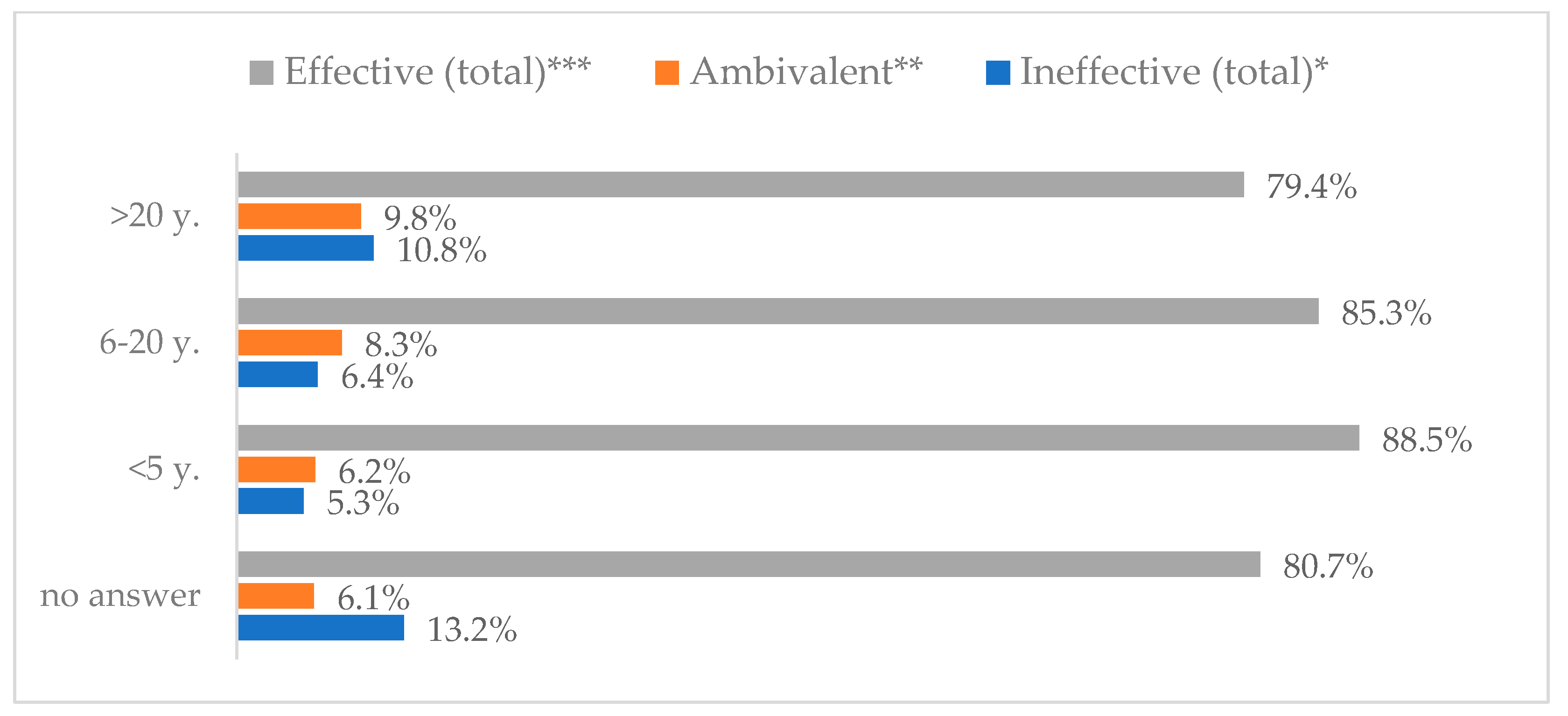Click the blue 6.4% bar
This screenshot has width=1568, height=716.
(x=278, y=374)
